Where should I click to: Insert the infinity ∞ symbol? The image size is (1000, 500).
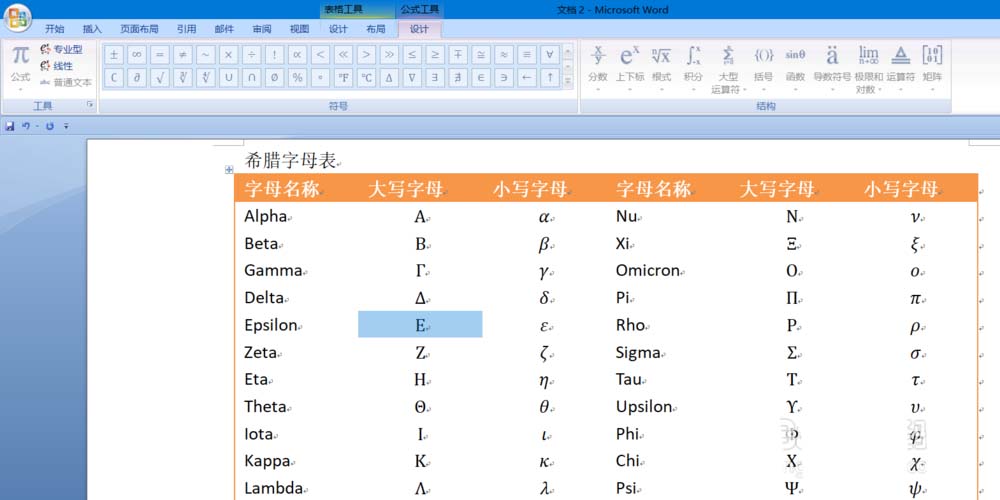[x=136, y=55]
